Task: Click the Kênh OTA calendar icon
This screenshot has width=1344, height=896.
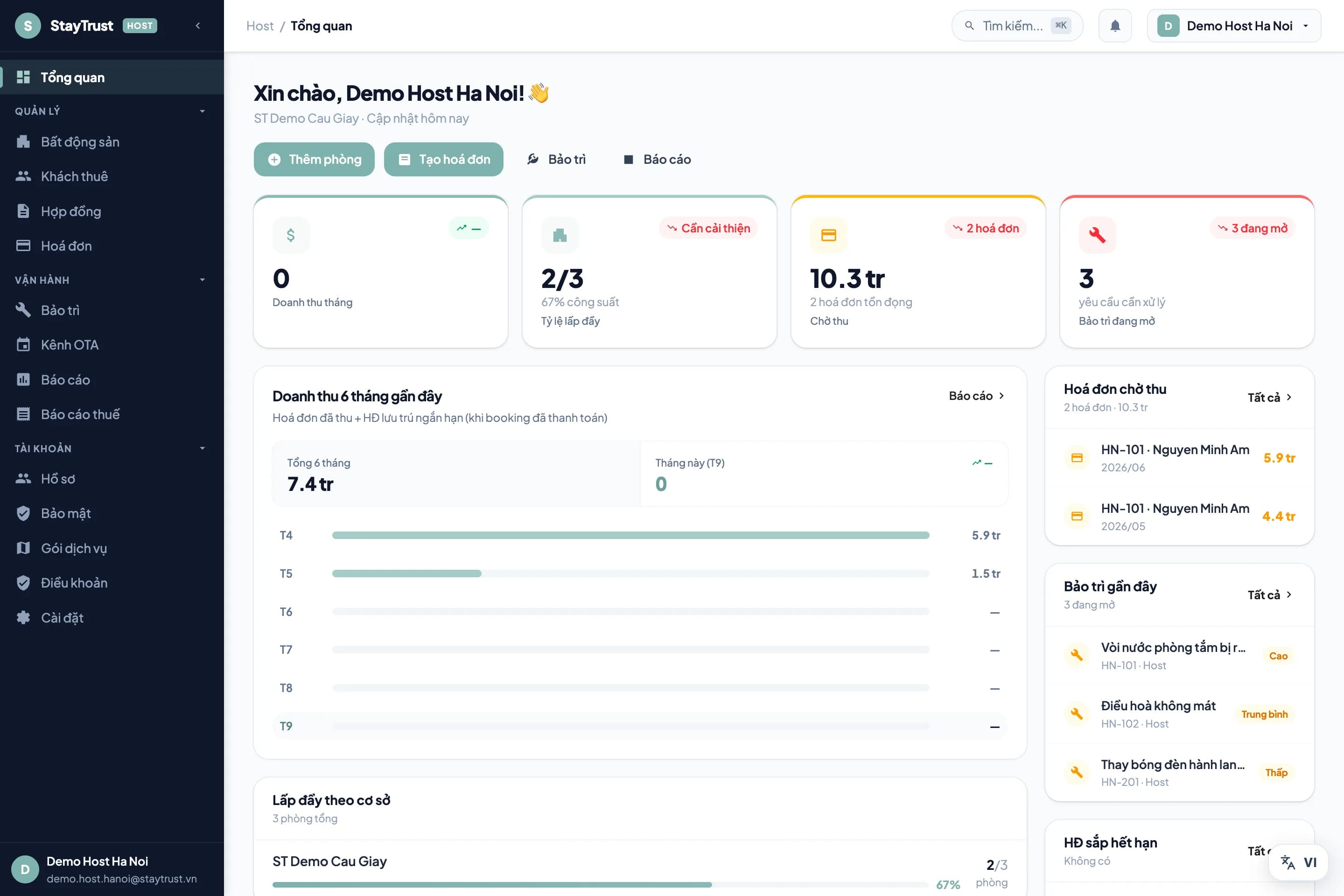Action: pos(23,344)
